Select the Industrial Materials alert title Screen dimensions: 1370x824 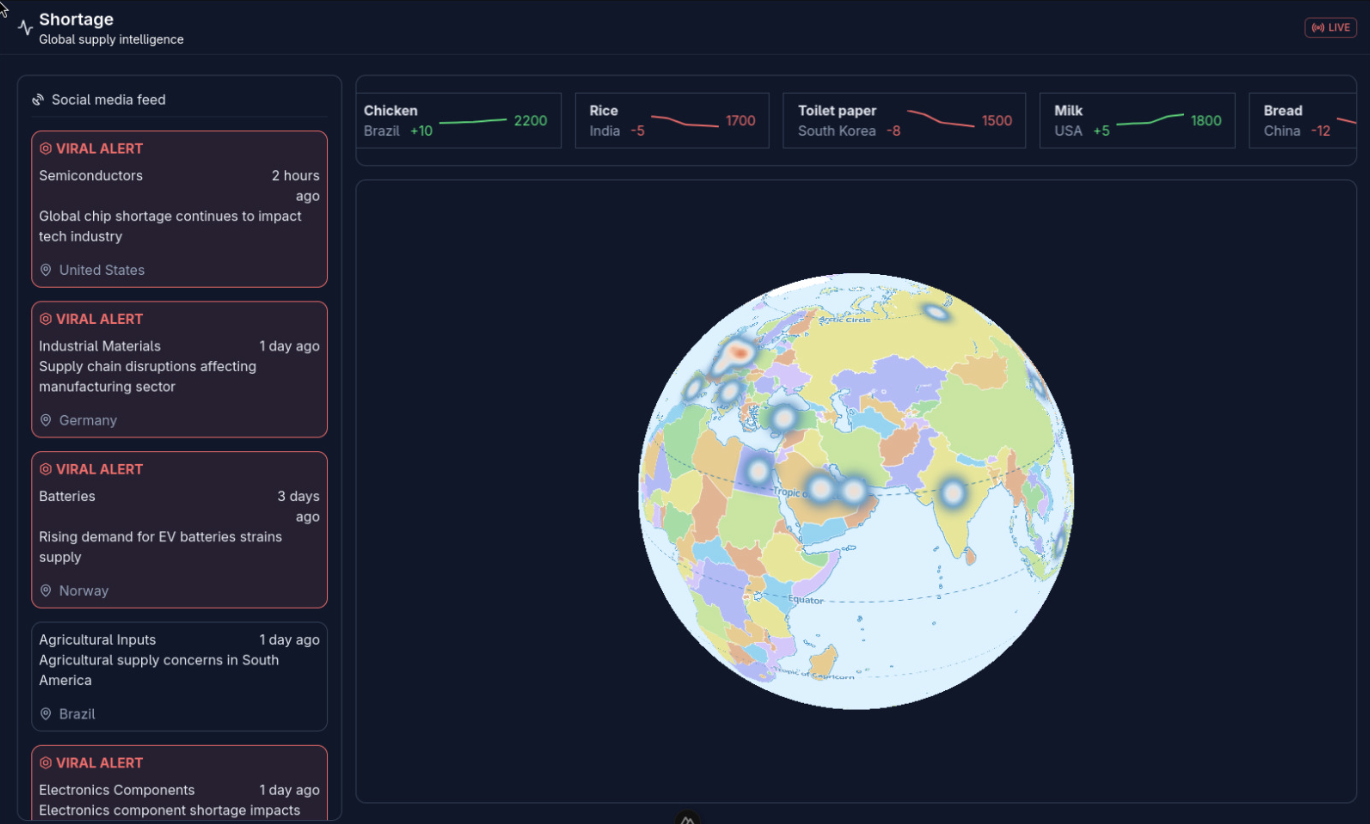click(x=100, y=346)
